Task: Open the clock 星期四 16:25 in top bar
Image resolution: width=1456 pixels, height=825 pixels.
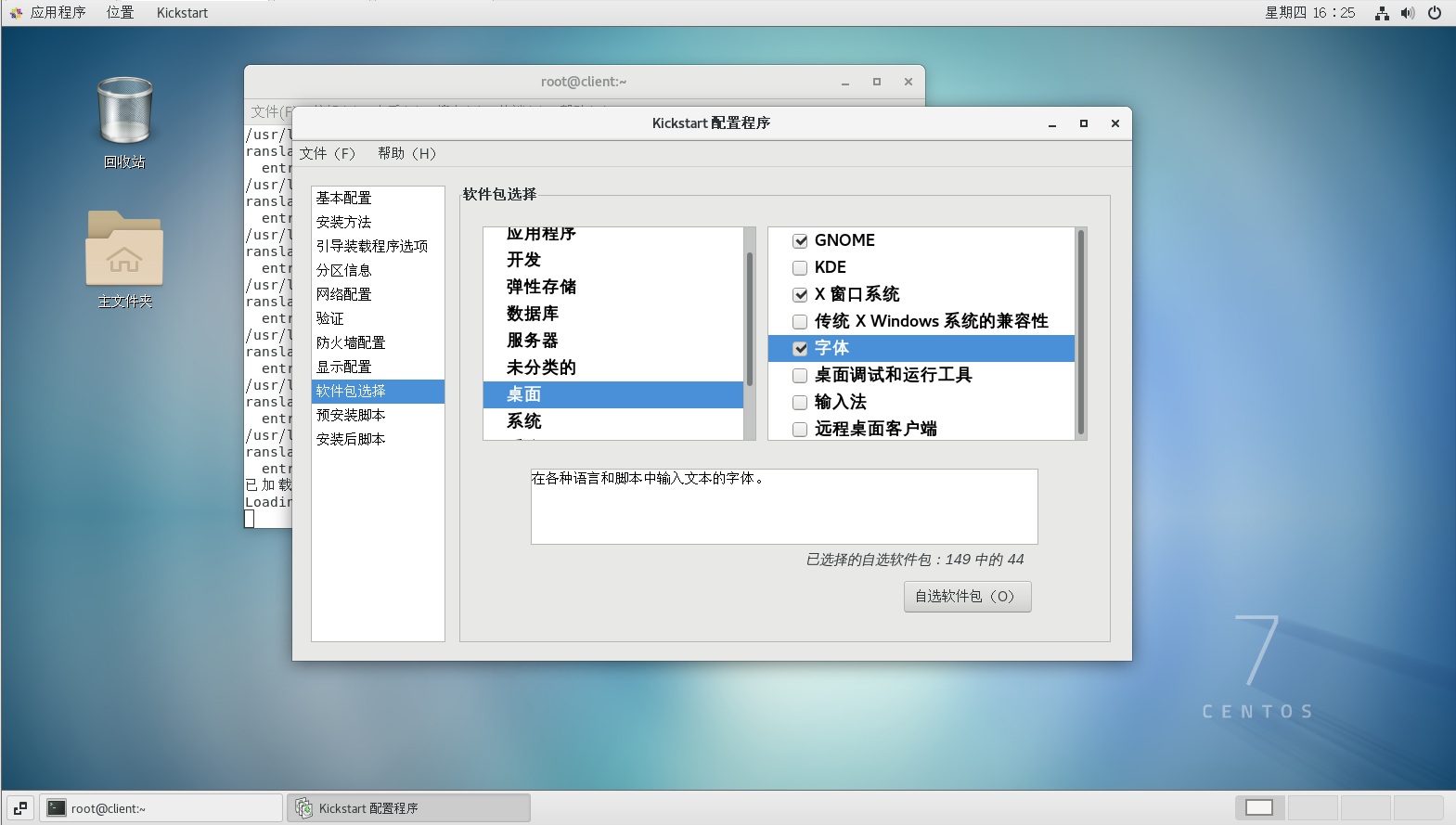Action: [x=1309, y=13]
